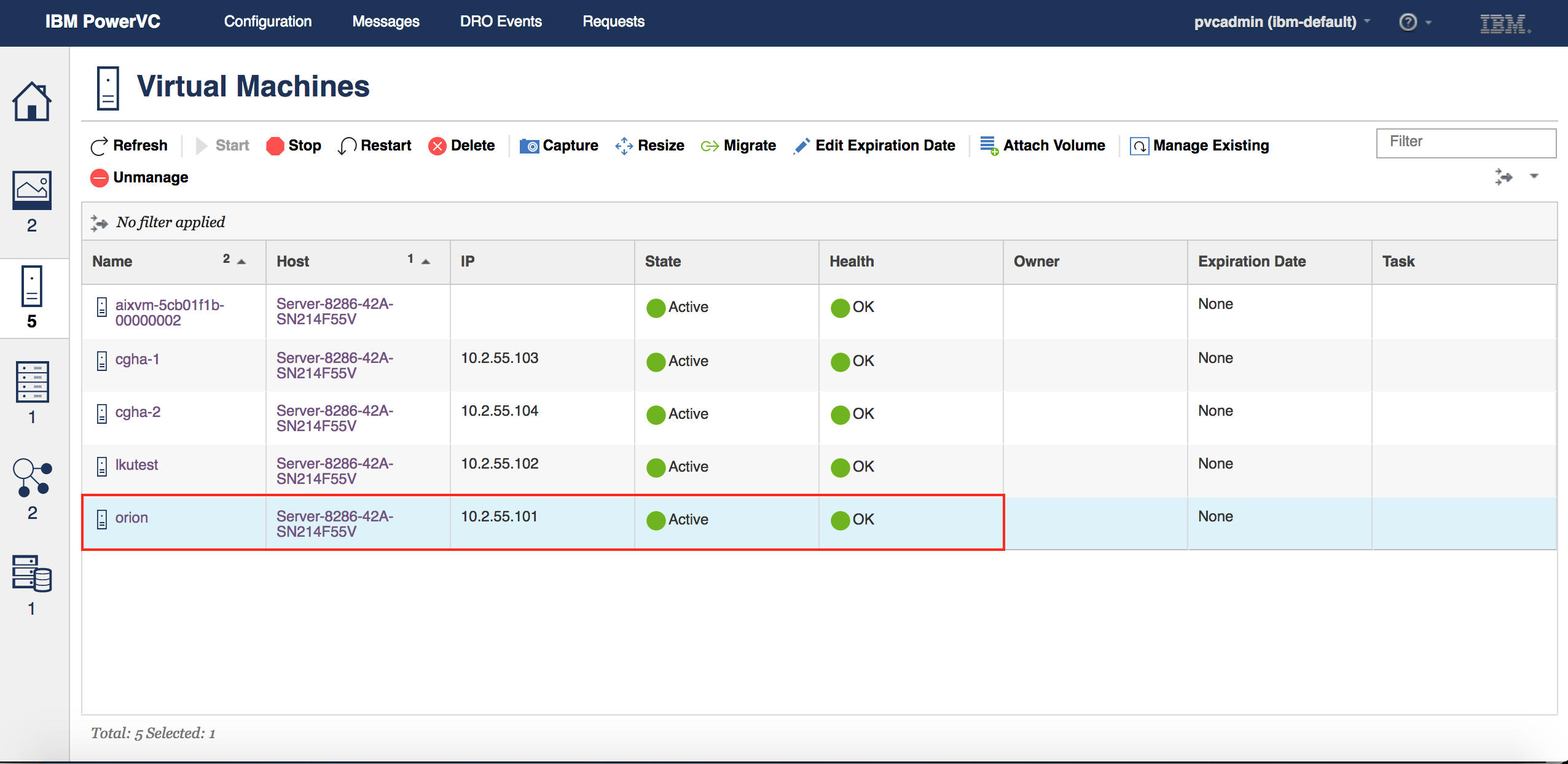The image size is (1568, 764).
Task: Click the red Delete icon
Action: tap(437, 146)
